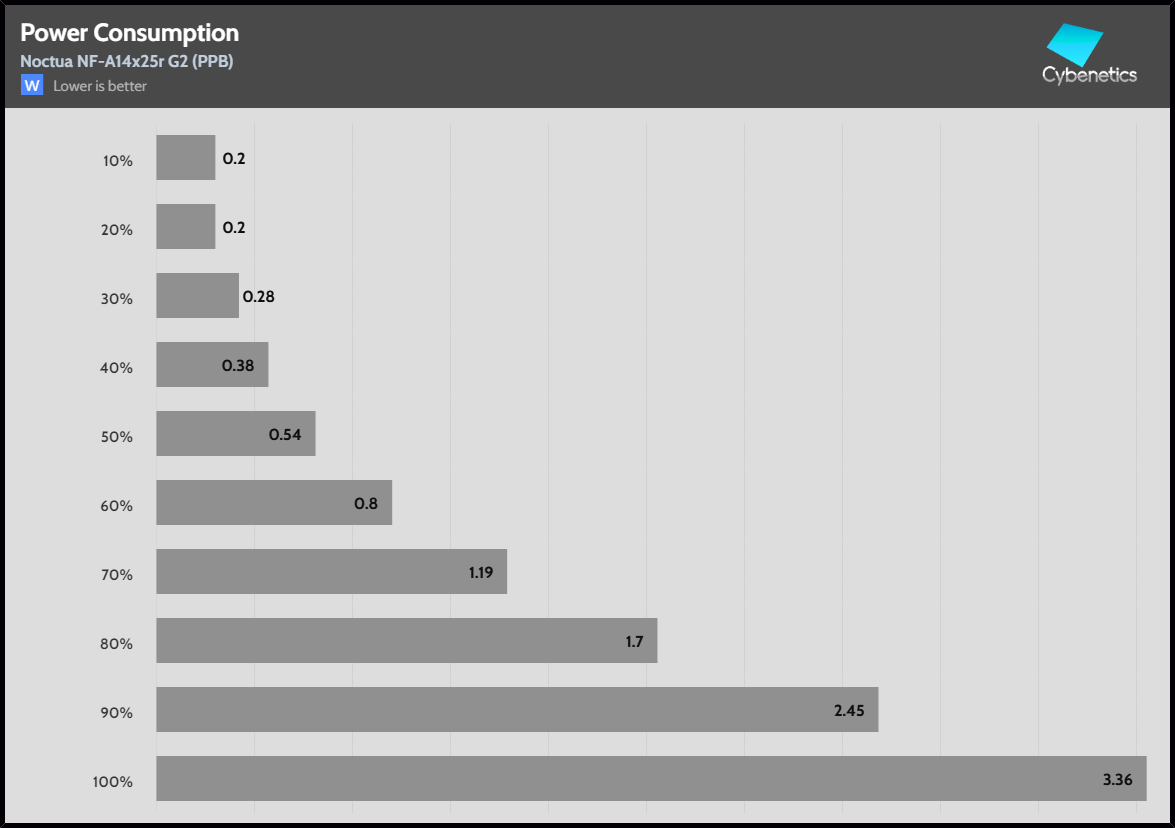Select the 30% bar

click(197, 296)
